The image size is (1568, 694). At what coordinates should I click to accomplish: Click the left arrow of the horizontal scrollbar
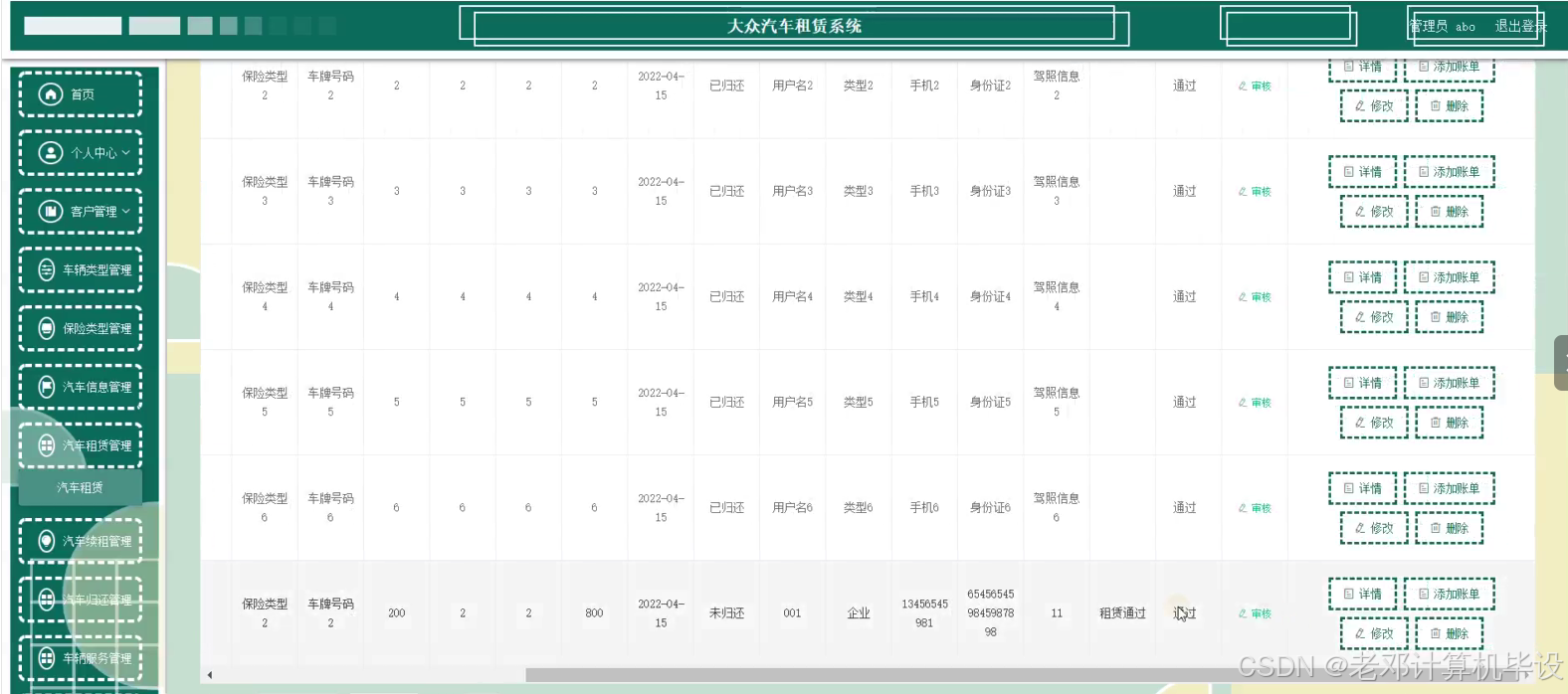(x=209, y=675)
